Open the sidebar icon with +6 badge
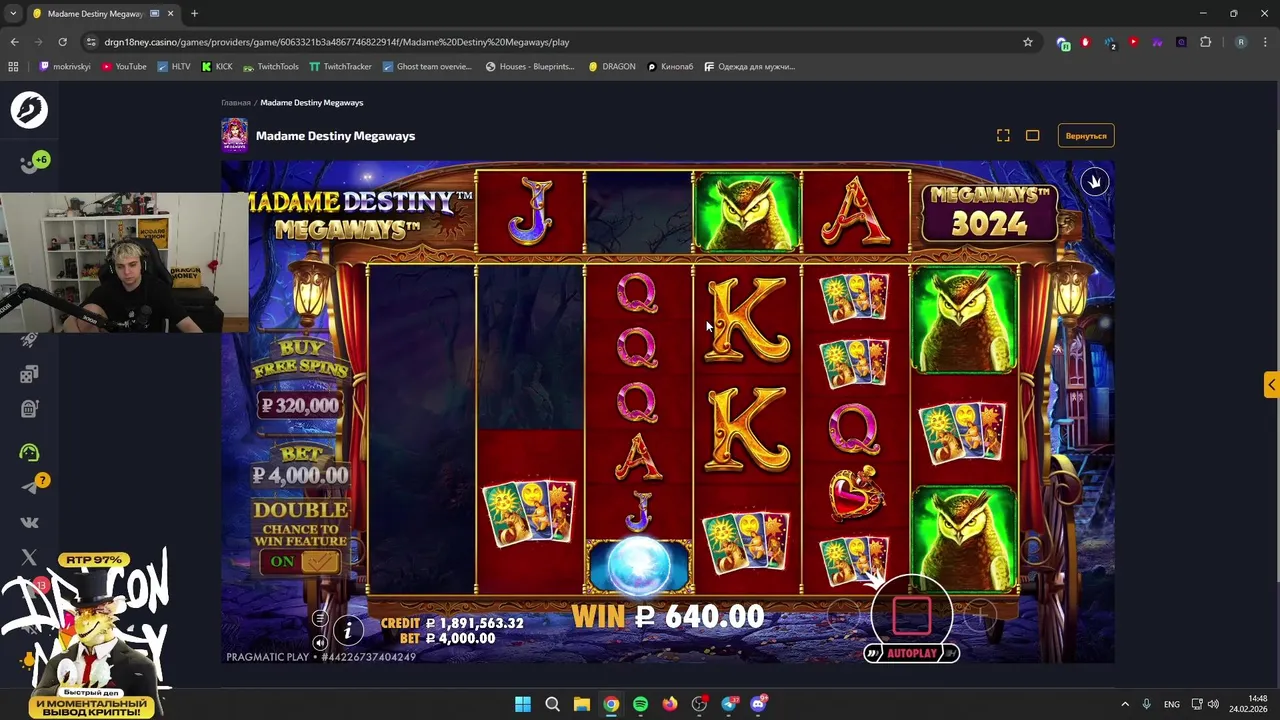This screenshot has height=720, width=1280. (x=33, y=163)
